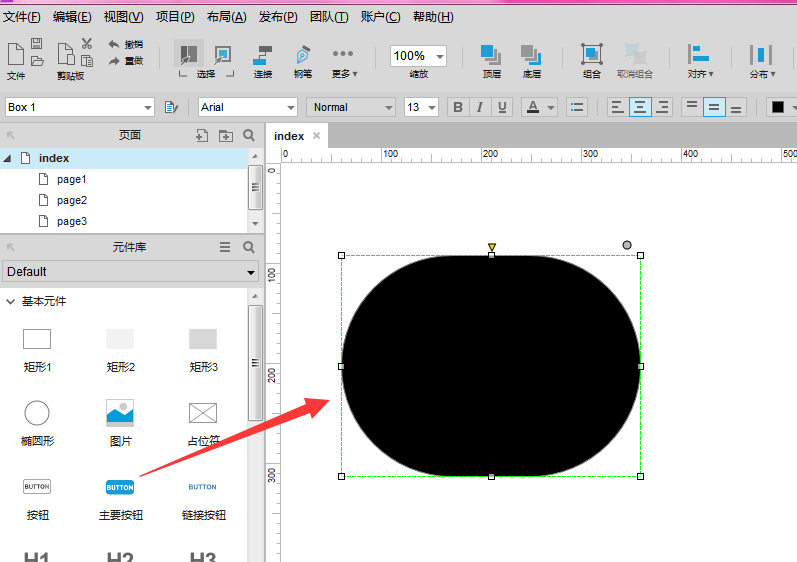
Task: Bring widget to front (顶层)
Action: point(492,60)
